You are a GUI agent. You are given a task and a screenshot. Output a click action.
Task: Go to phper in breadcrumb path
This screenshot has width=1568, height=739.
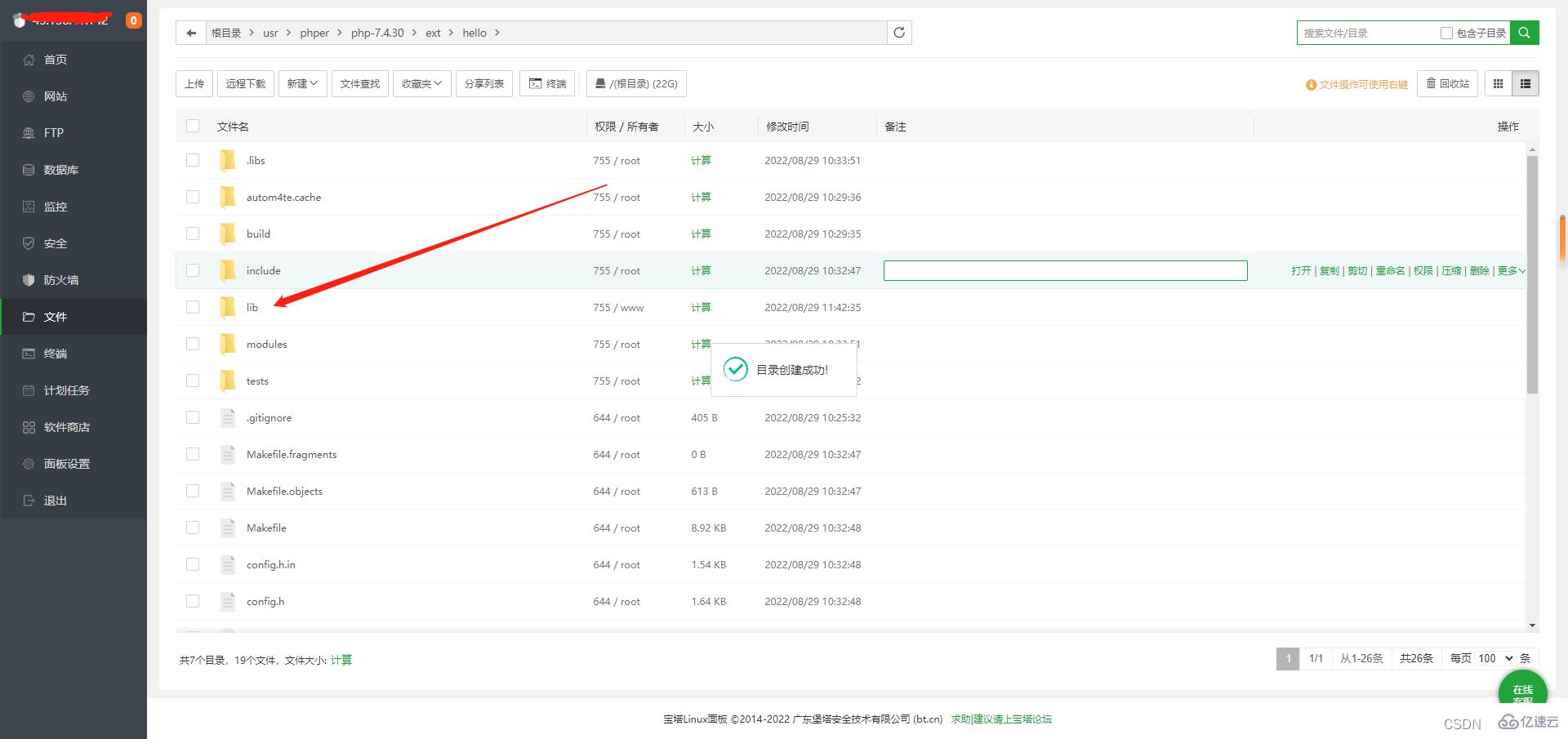point(314,33)
